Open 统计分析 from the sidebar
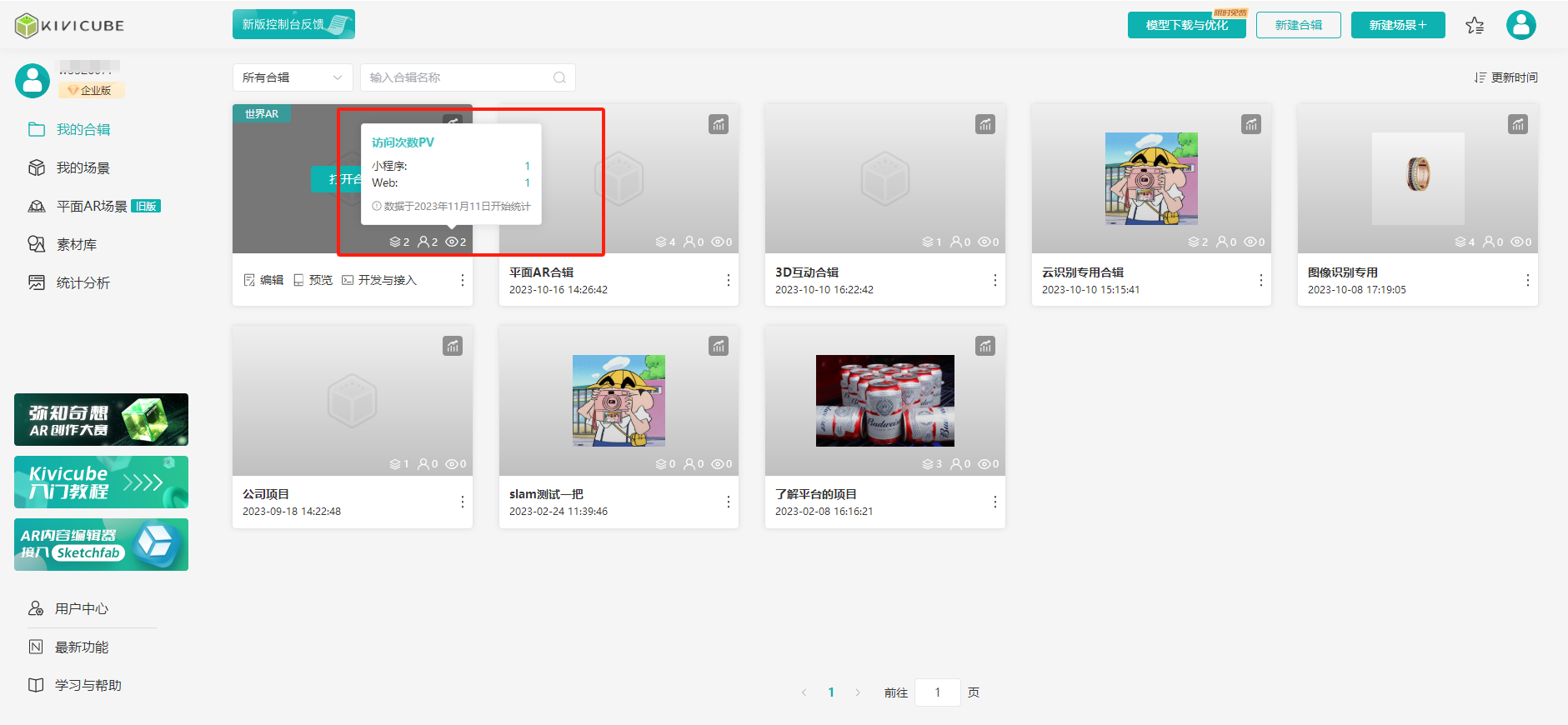This screenshot has width=1568, height=725. tap(83, 283)
